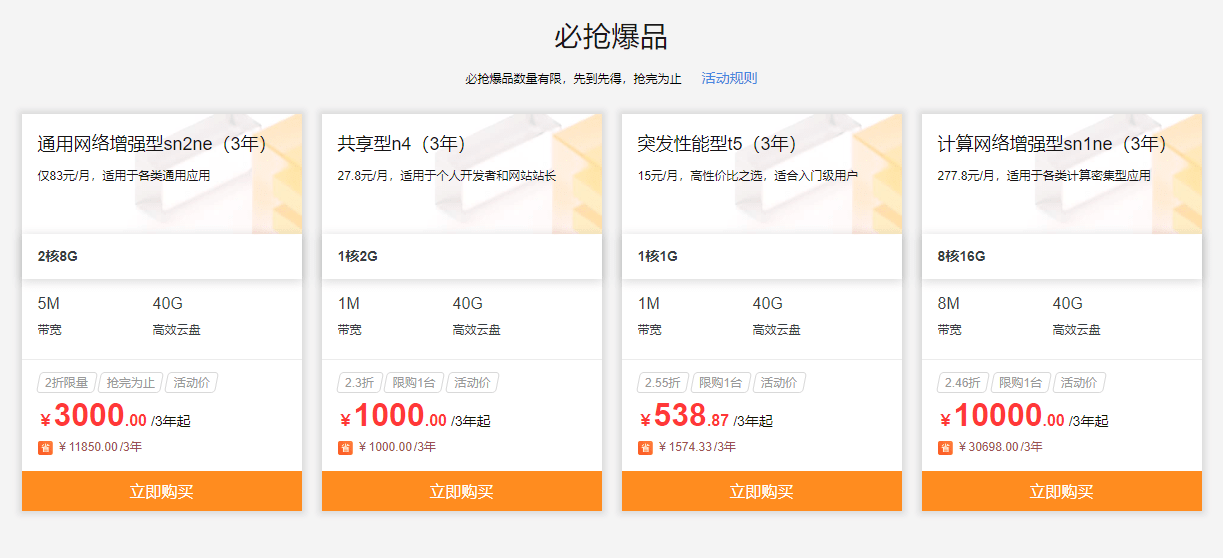Click the 突发性能型t5 card banner image
Viewport: 1223px width, 558px height.
tap(762, 174)
